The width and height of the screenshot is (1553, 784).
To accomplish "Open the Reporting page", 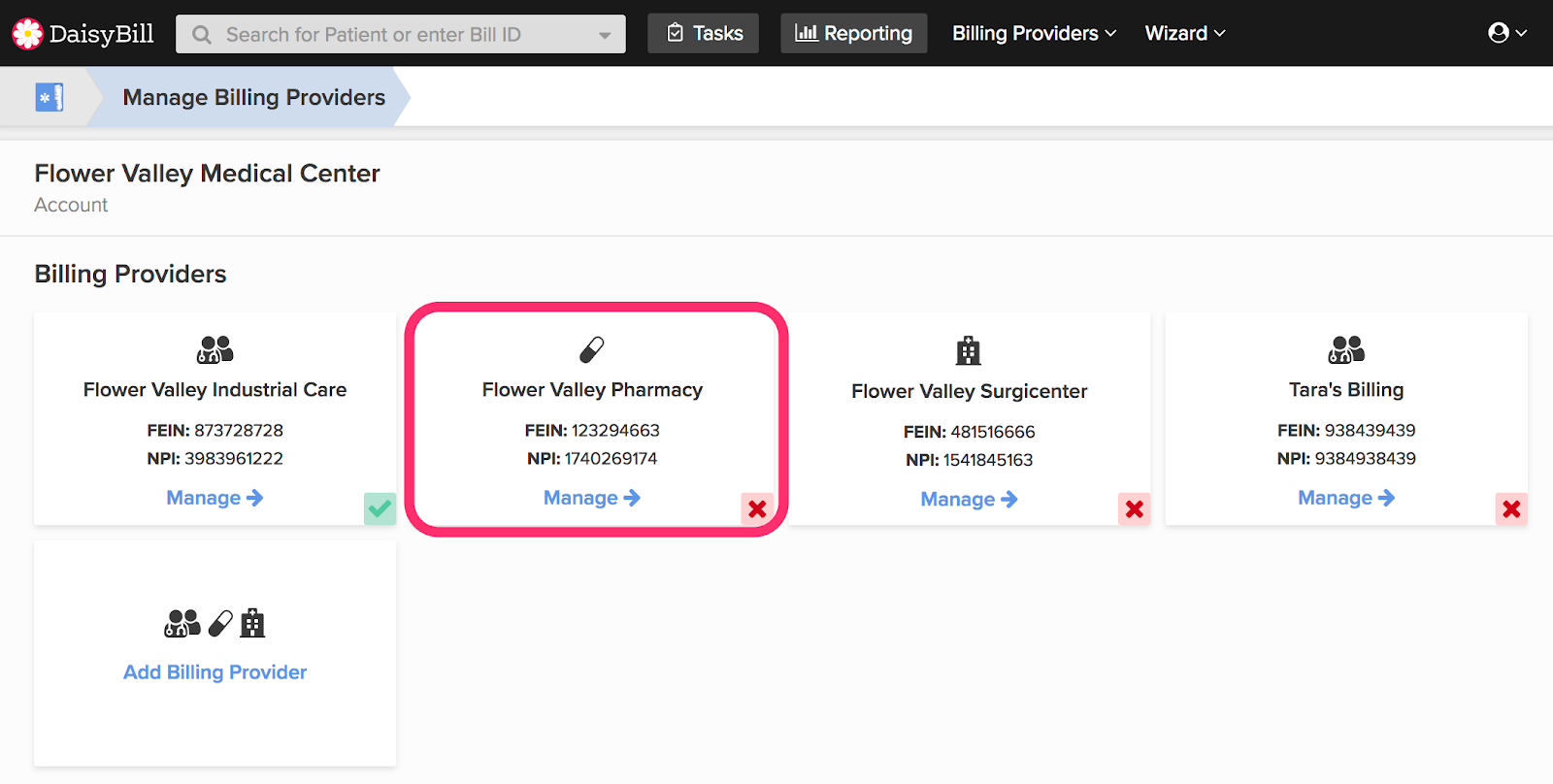I will point(854,33).
